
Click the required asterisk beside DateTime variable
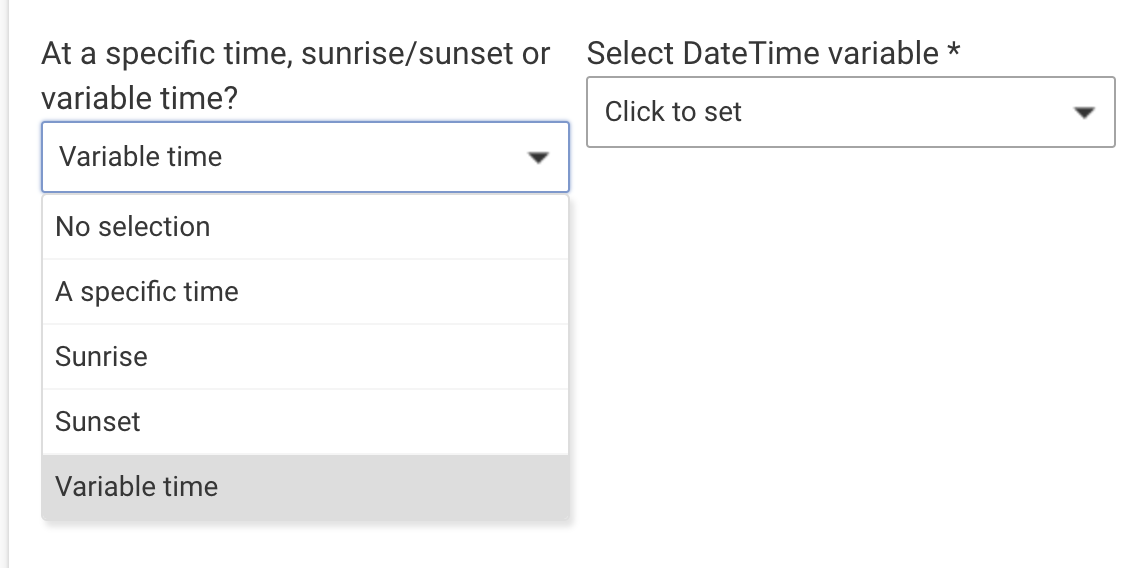954,52
